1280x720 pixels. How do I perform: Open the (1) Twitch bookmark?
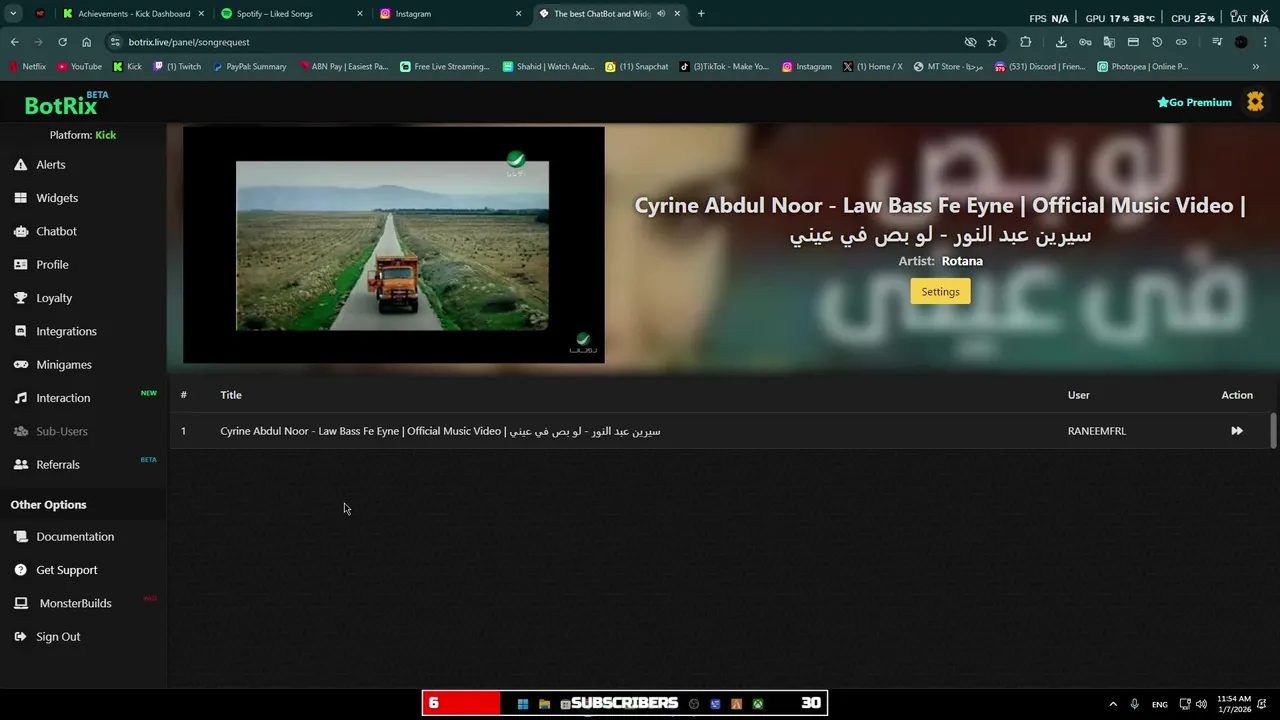[x=177, y=67]
